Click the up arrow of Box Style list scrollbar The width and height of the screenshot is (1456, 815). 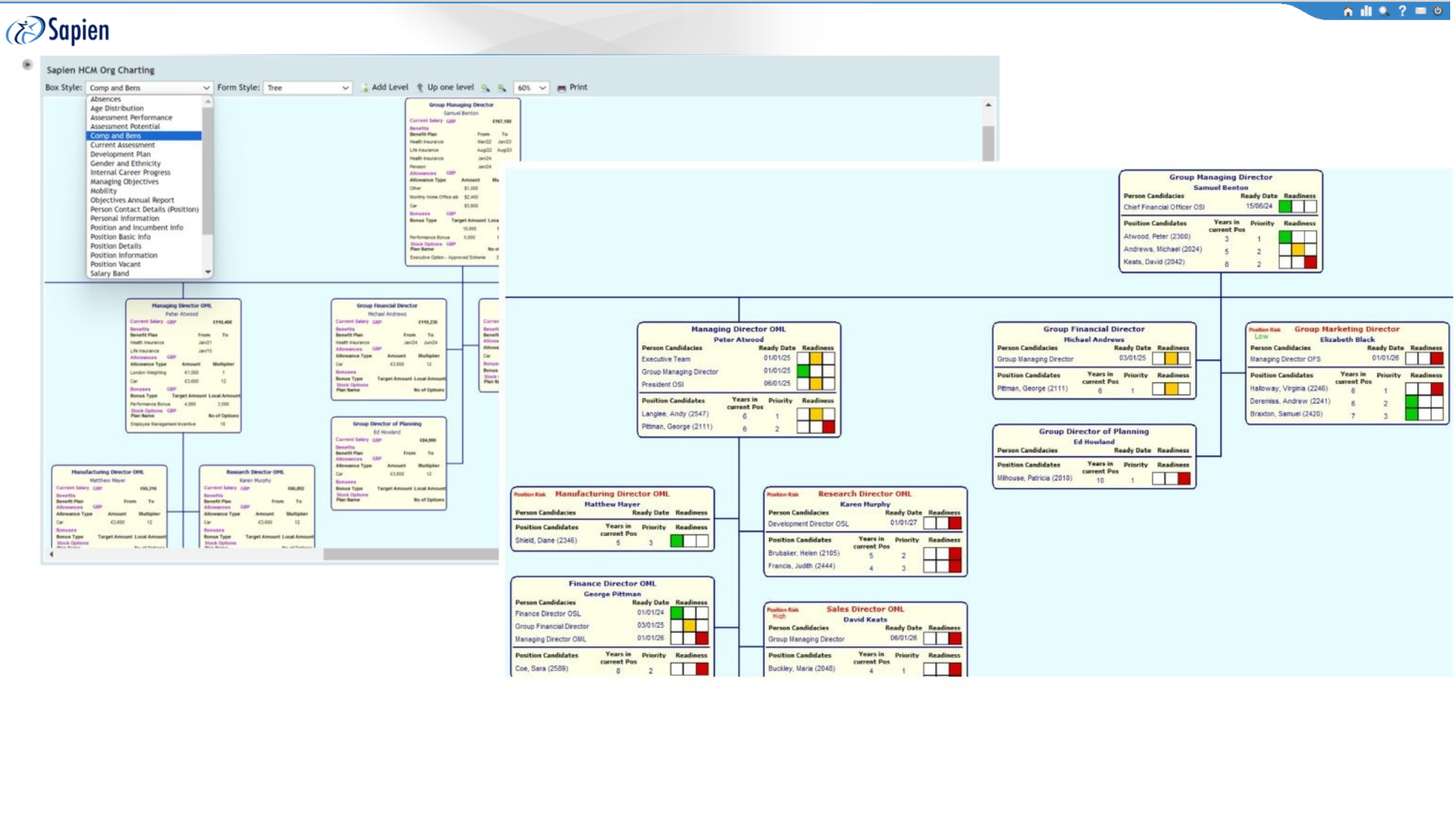[207, 101]
